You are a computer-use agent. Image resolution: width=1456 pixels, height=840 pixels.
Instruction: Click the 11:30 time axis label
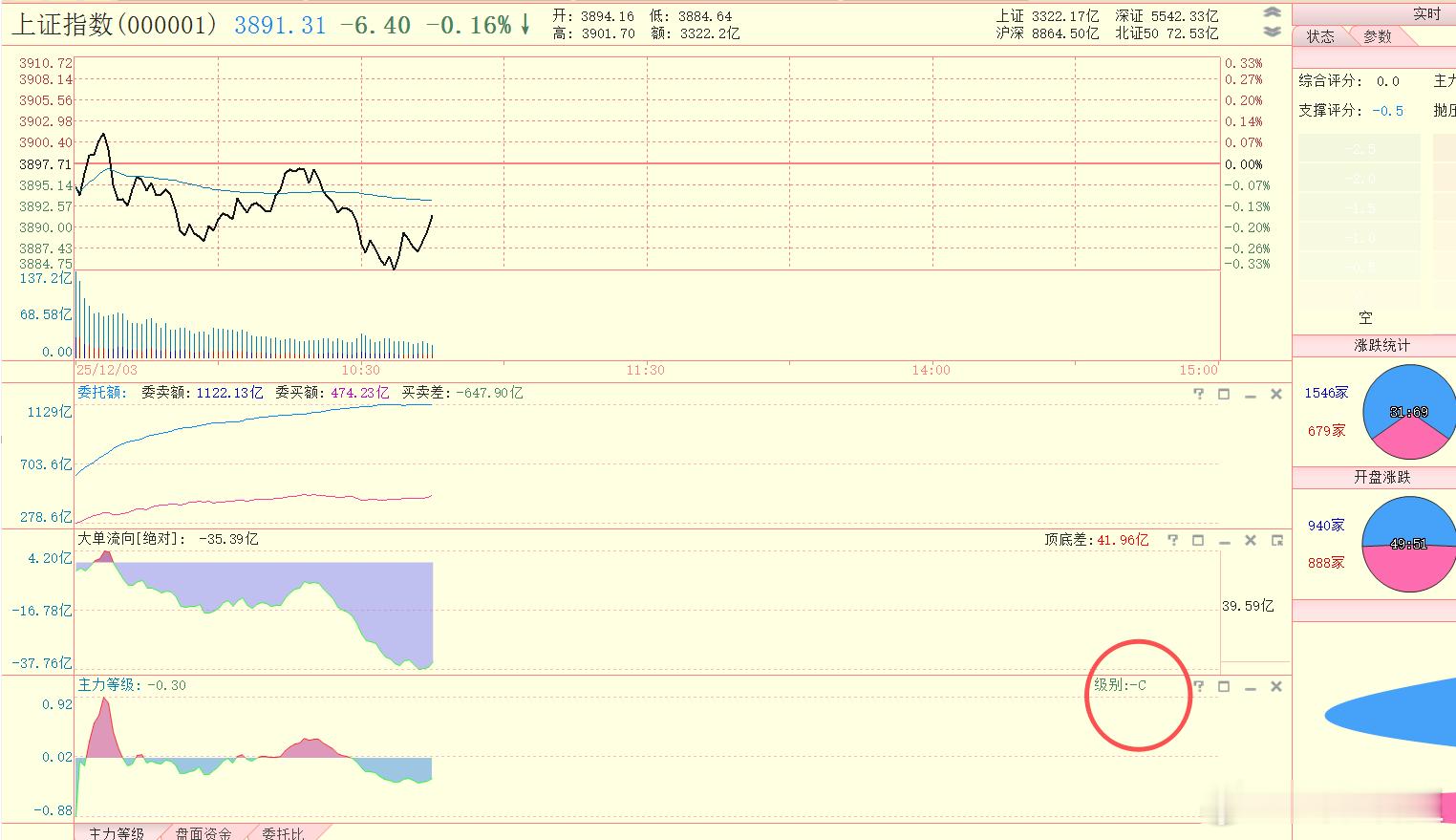tap(646, 370)
